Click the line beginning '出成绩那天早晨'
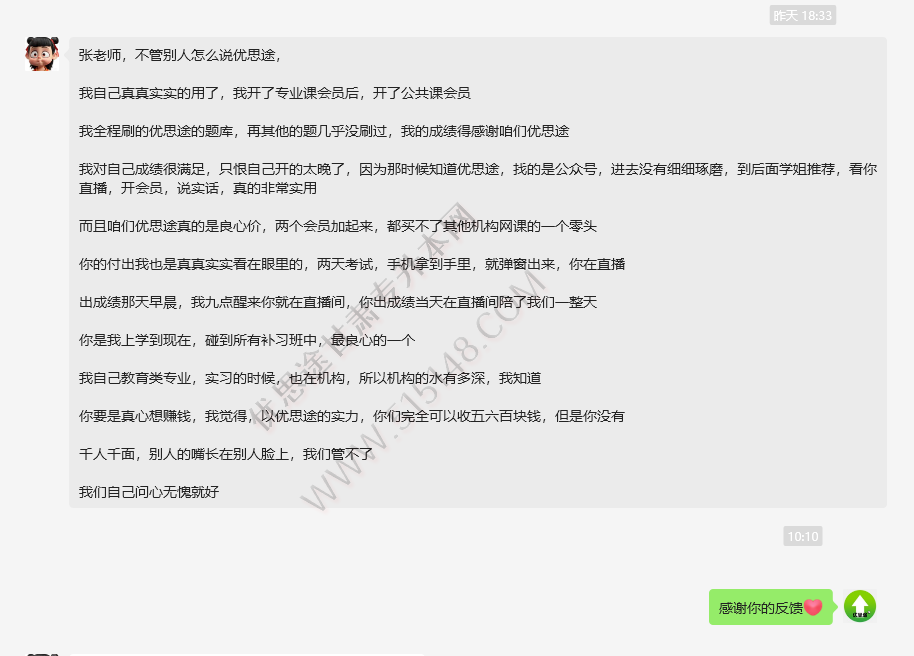 (x=338, y=302)
